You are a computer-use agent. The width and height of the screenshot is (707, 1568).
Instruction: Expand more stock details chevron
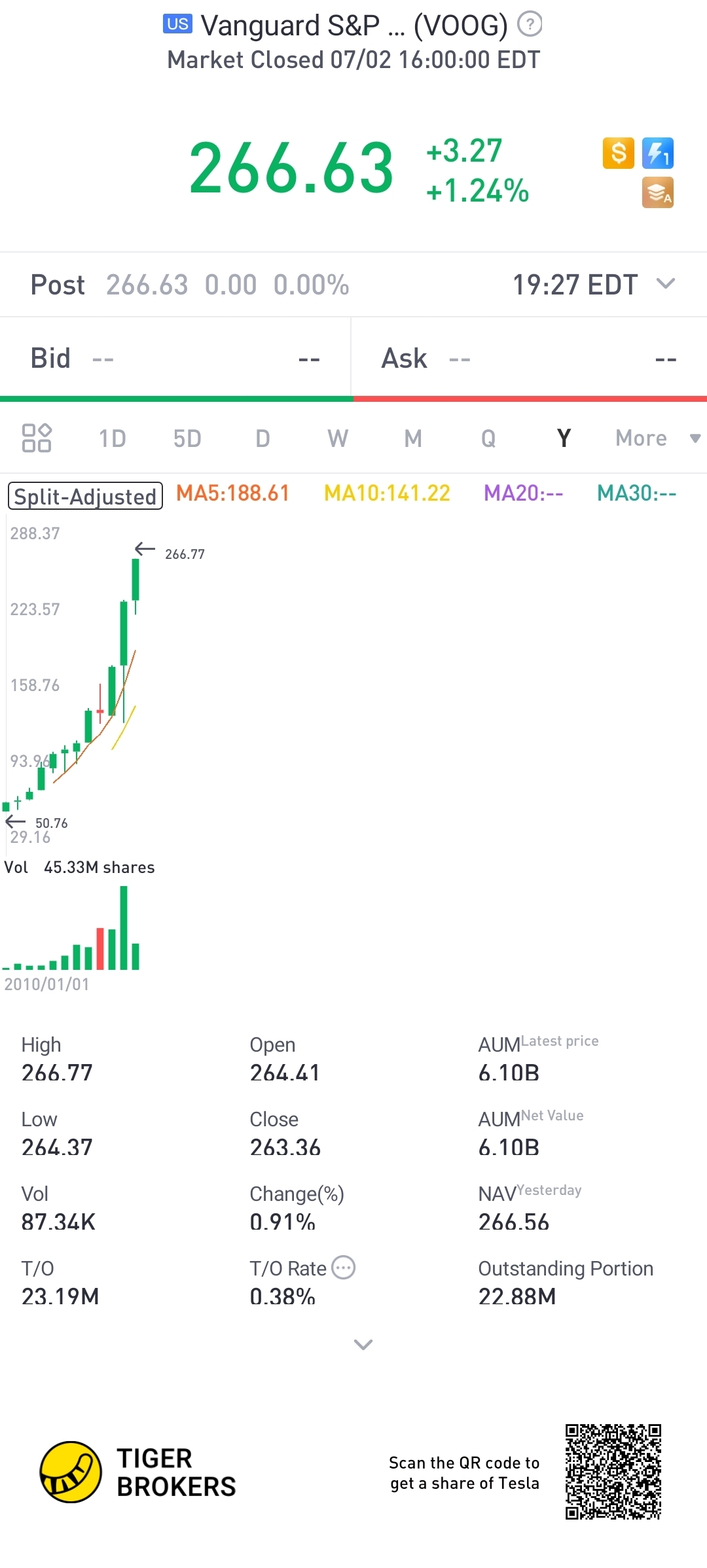point(363,1344)
